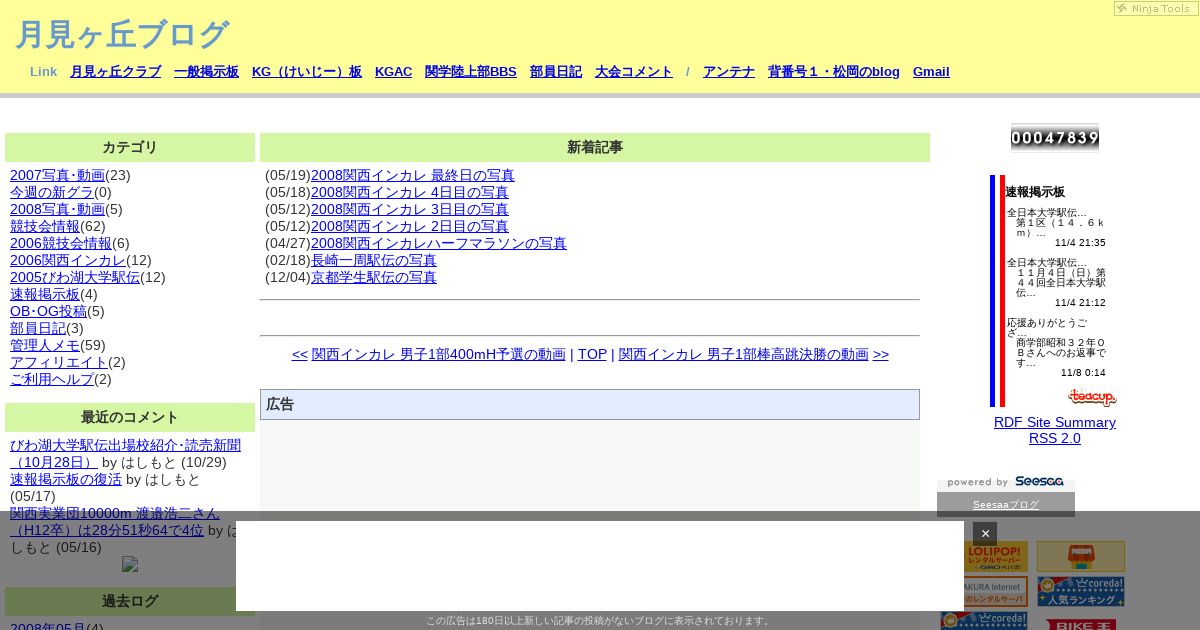Open 関学陸上部BBS link

(471, 72)
